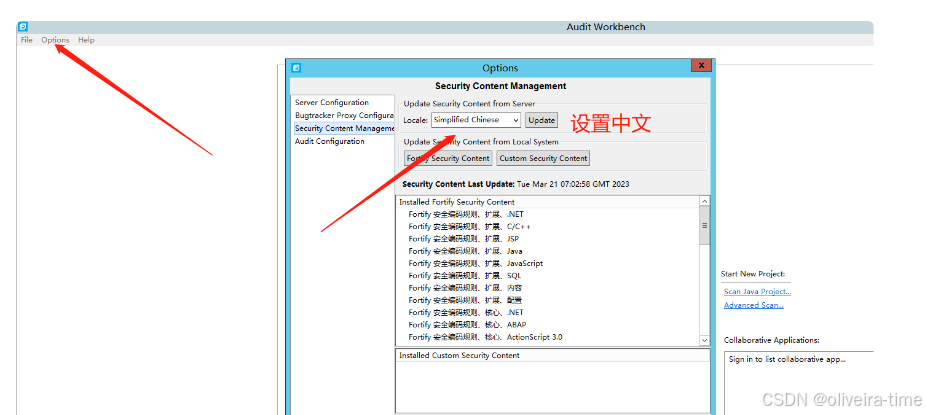Select the Fortify rules row ending in ActionScript 3.0
Viewport: 926px width, 415px height.
click(x=485, y=337)
